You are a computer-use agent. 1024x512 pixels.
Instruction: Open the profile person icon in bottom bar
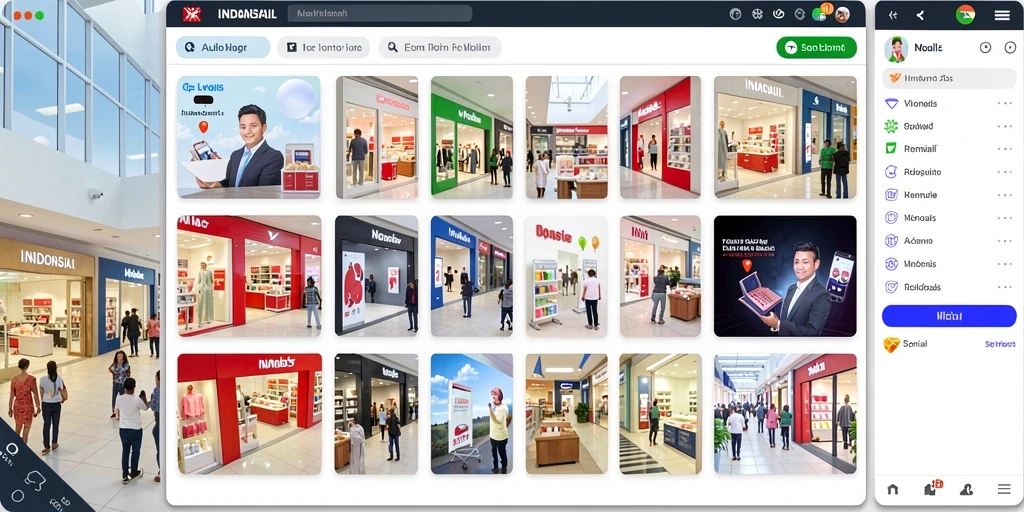[x=967, y=488]
